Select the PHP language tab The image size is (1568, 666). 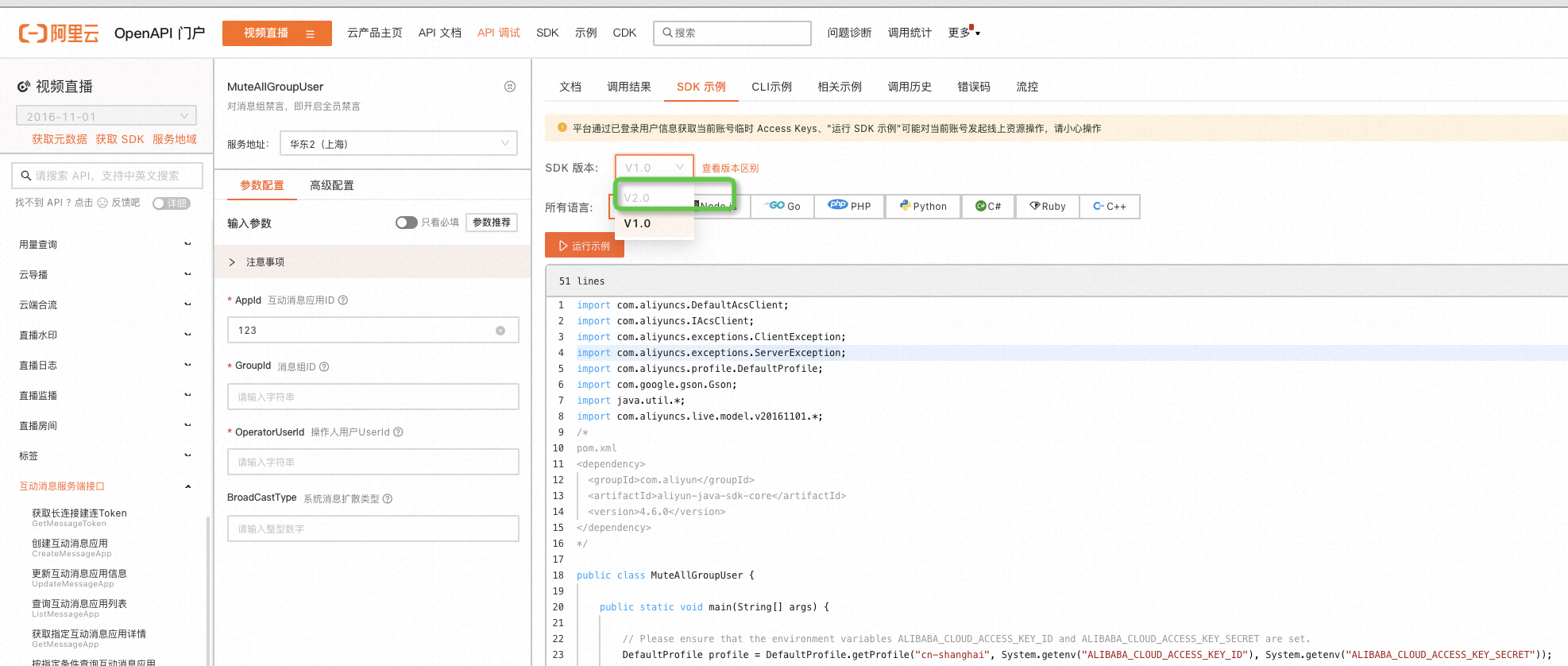pos(850,207)
